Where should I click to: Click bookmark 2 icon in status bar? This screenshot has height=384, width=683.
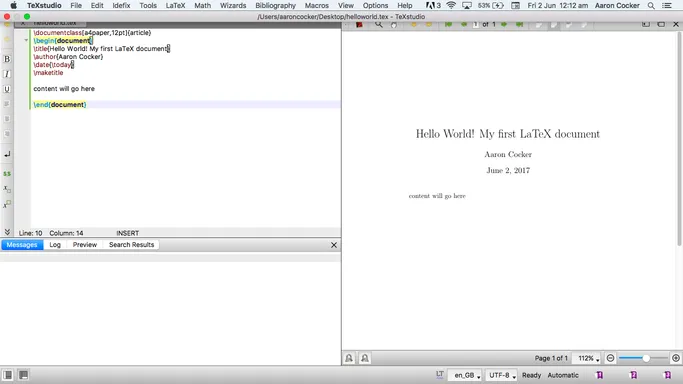pos(633,375)
